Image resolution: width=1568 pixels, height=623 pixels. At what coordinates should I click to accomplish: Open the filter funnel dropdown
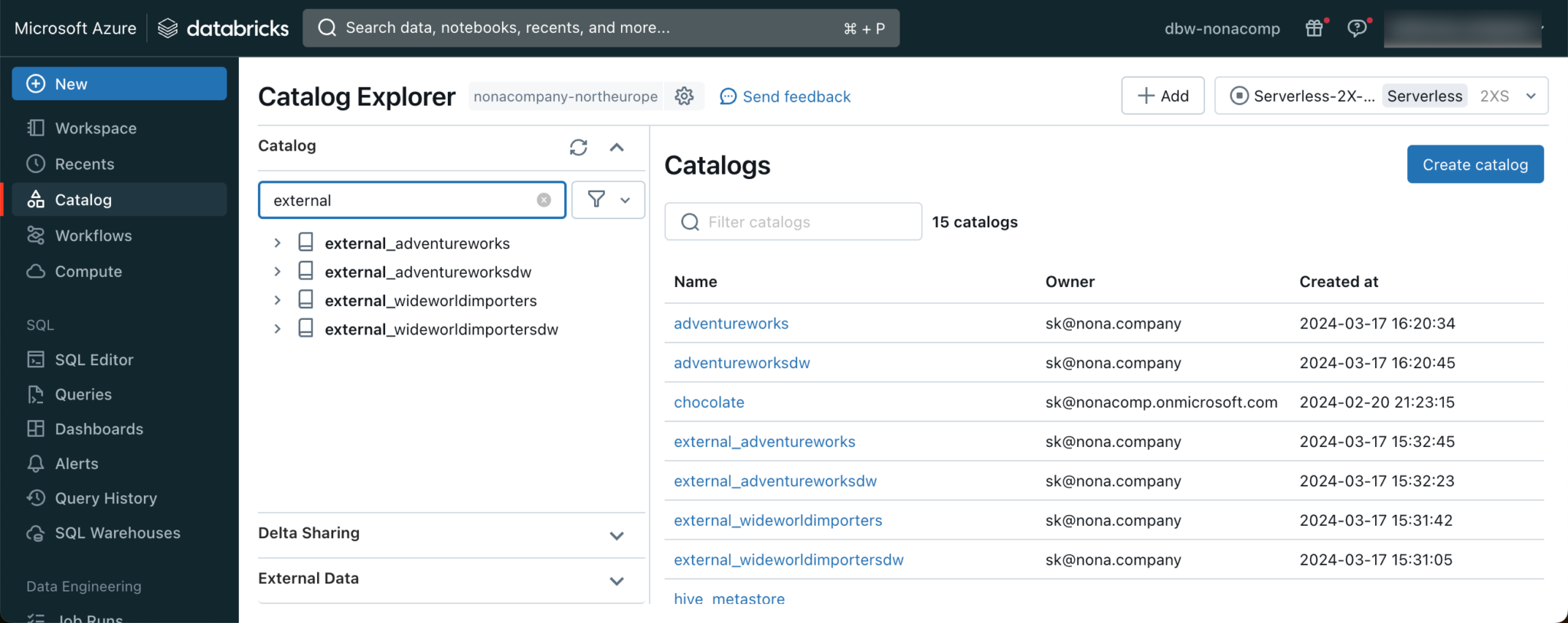coord(608,200)
